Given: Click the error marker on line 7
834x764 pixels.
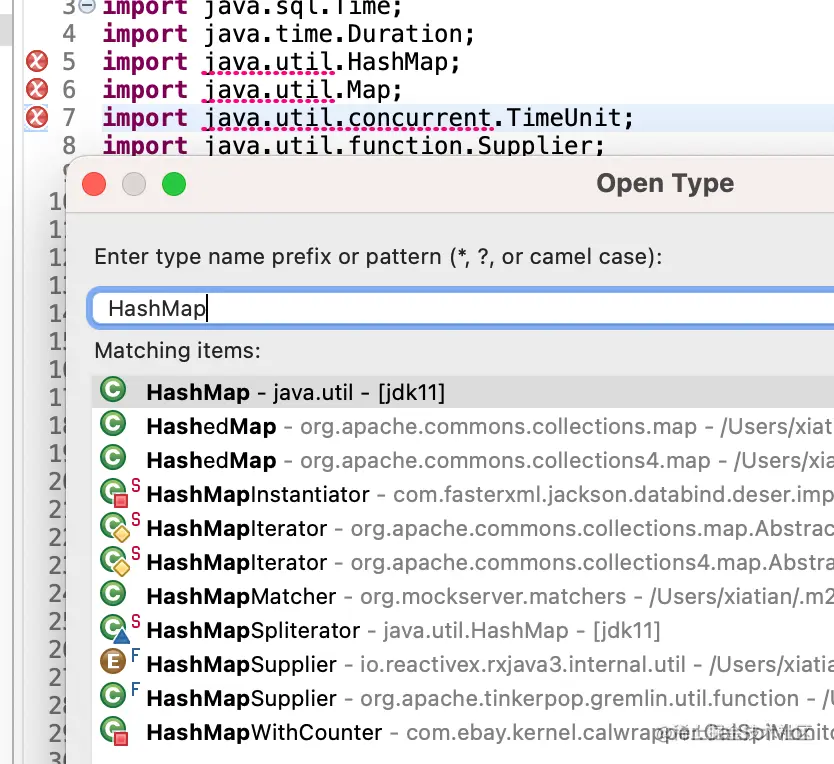Looking at the screenshot, I should [37, 118].
